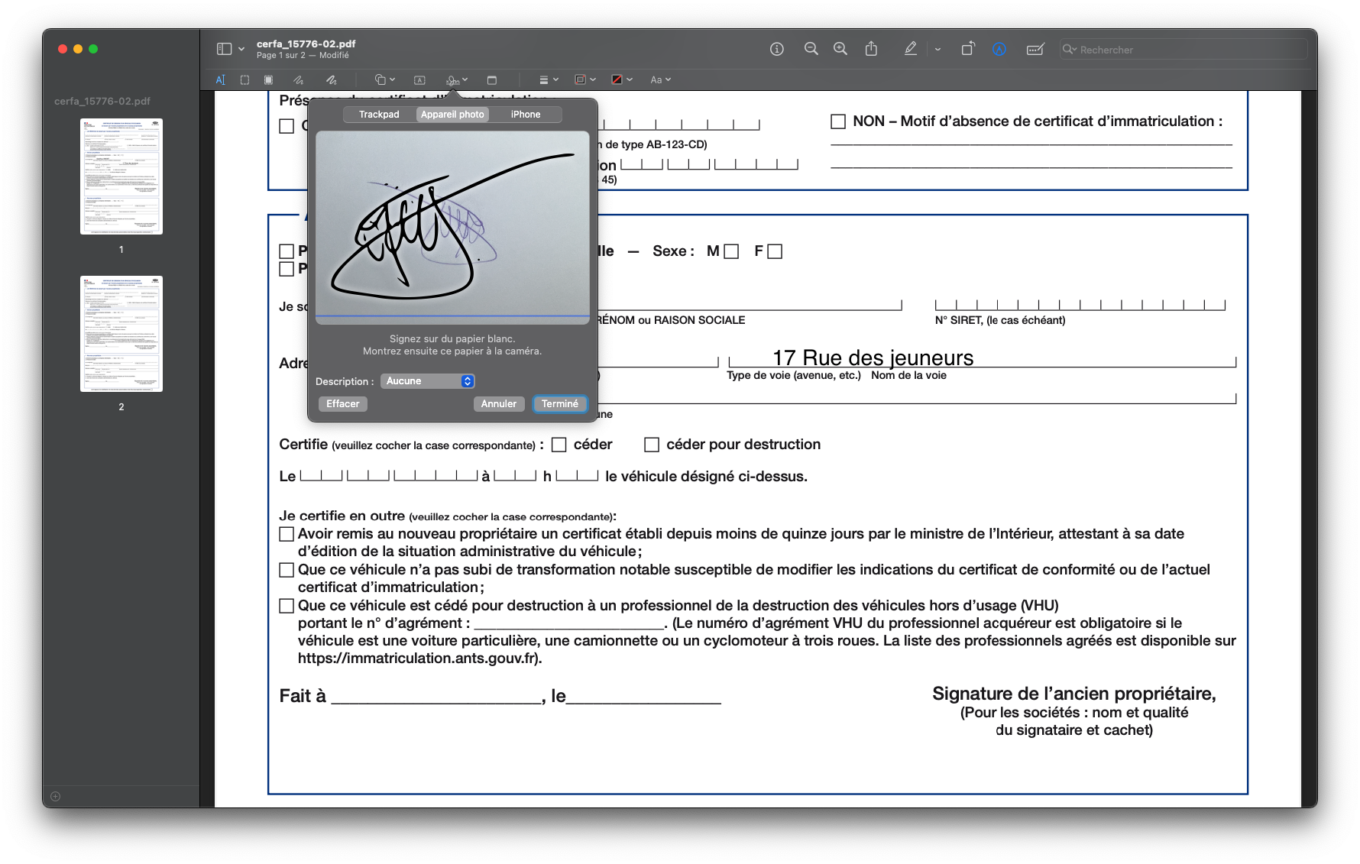This screenshot has width=1360, height=864.
Task: Click the Annuler button
Action: [499, 404]
